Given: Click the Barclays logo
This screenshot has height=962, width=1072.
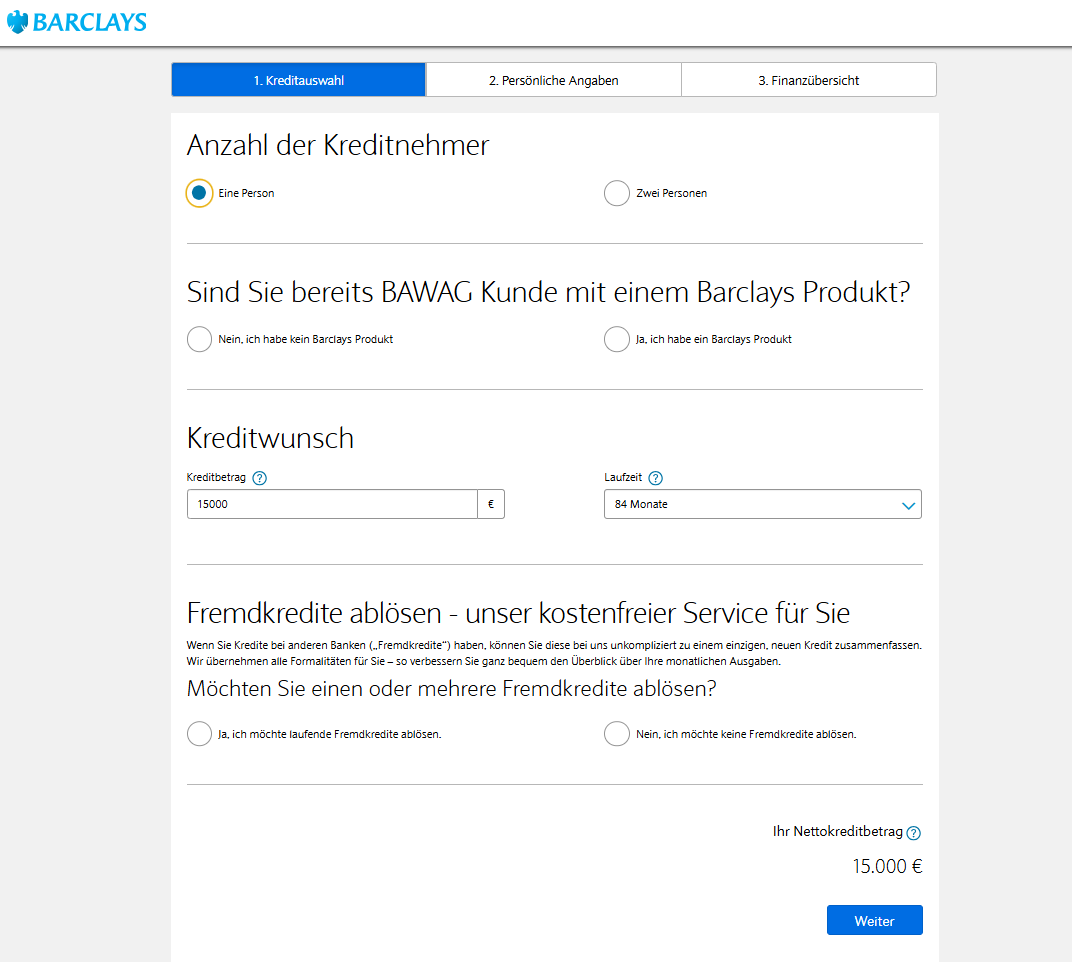Looking at the screenshot, I should pyautogui.click(x=77, y=23).
